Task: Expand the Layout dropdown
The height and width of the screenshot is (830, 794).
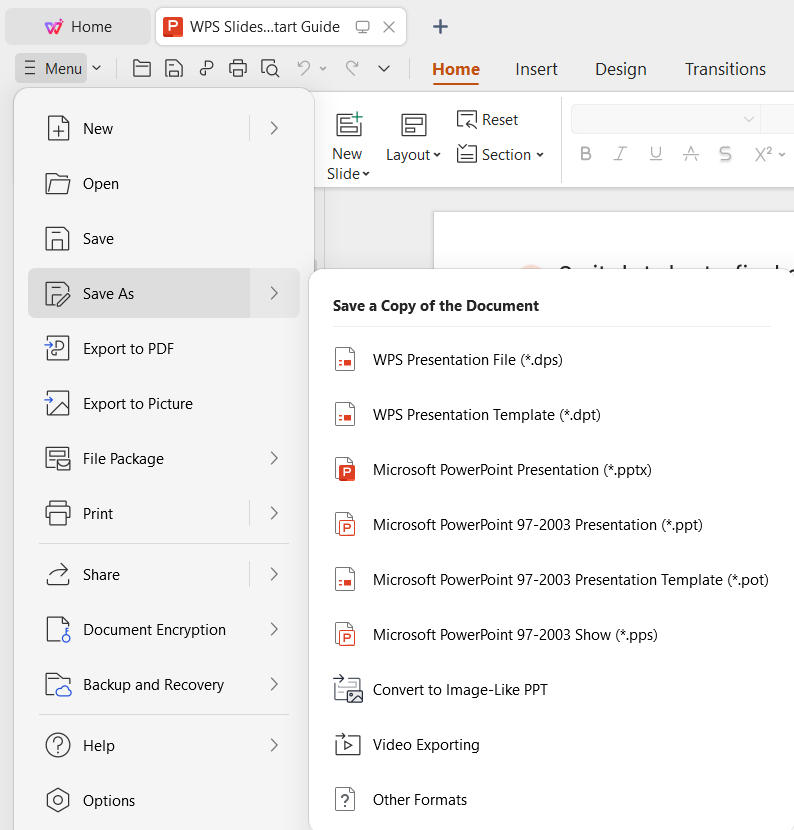Action: pyautogui.click(x=413, y=155)
